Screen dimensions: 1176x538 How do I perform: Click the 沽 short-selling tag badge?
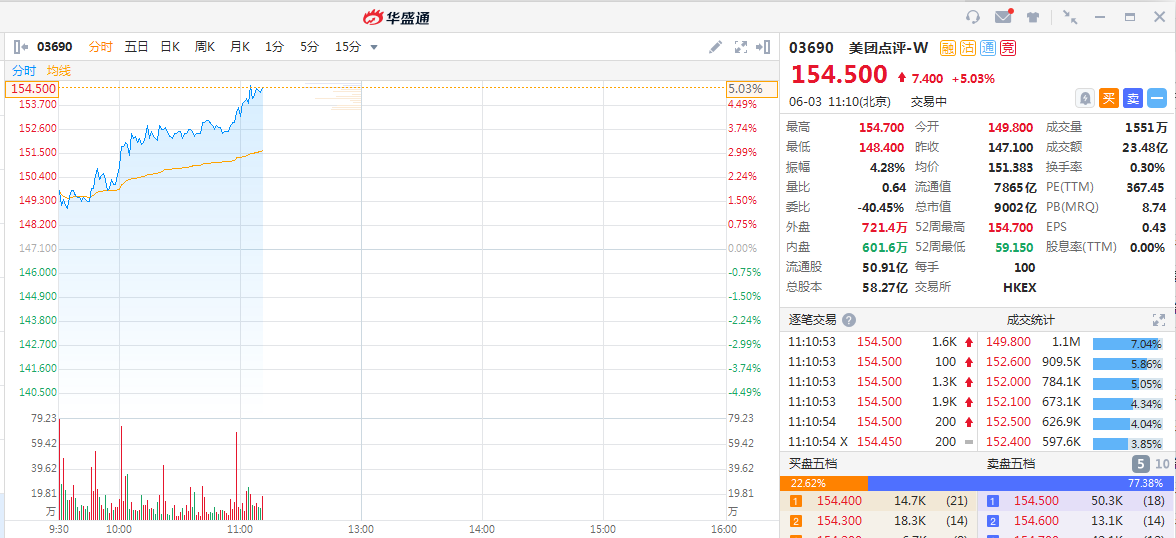(968, 48)
